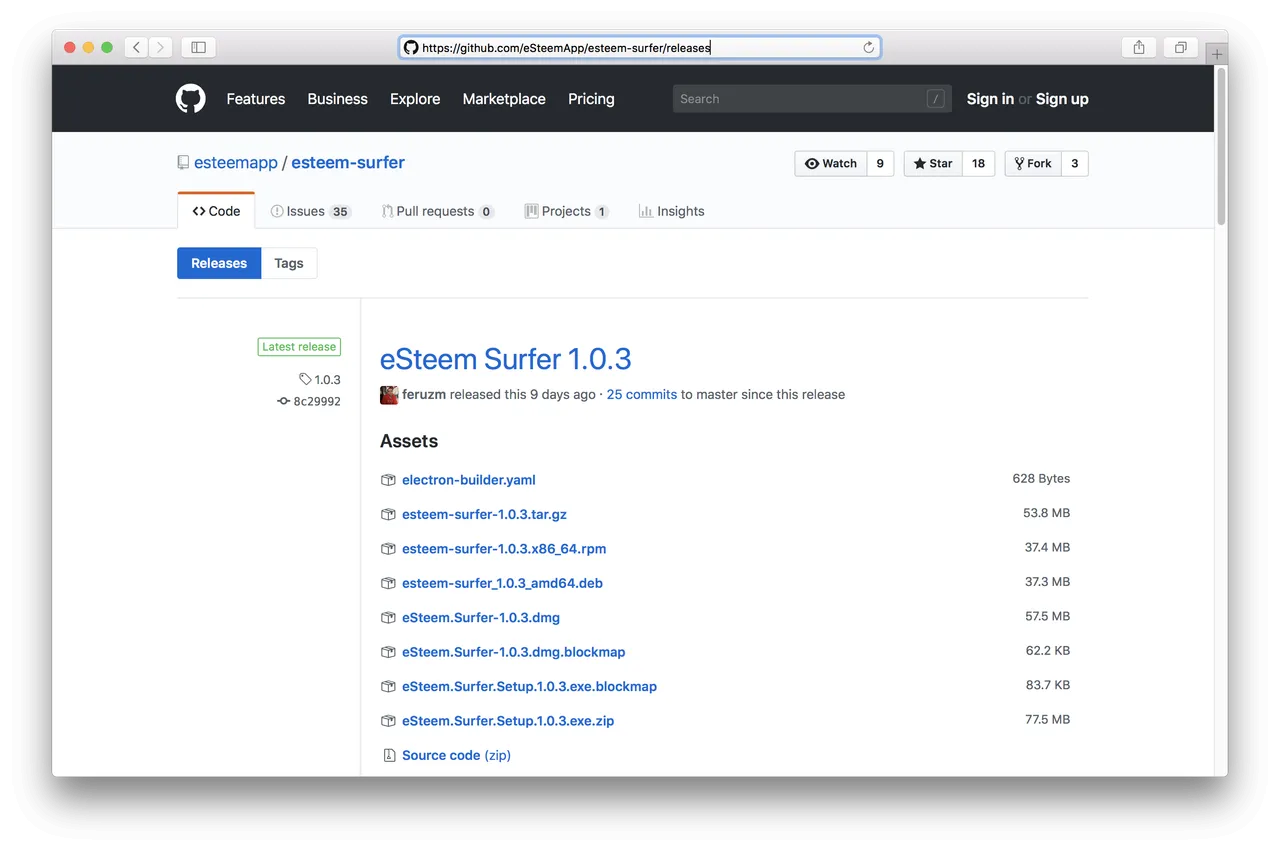Select the Tags button
The width and height of the screenshot is (1280, 851).
(x=289, y=263)
